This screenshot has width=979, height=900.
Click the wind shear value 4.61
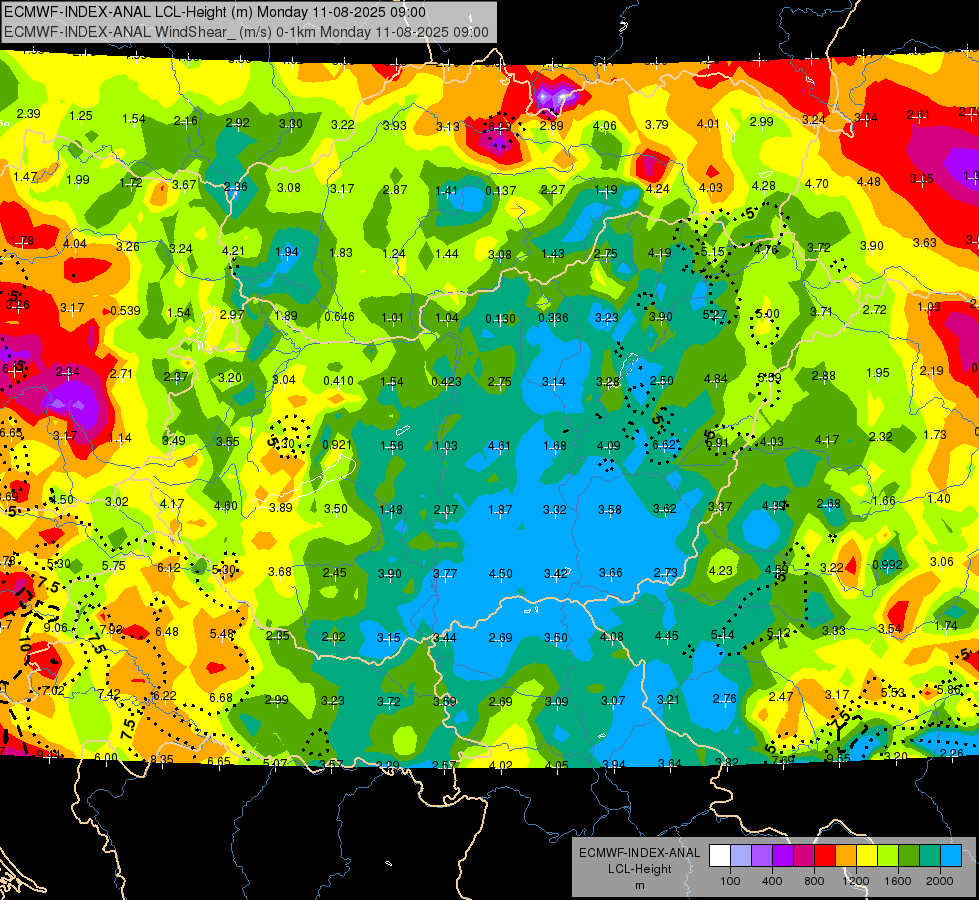[499, 446]
